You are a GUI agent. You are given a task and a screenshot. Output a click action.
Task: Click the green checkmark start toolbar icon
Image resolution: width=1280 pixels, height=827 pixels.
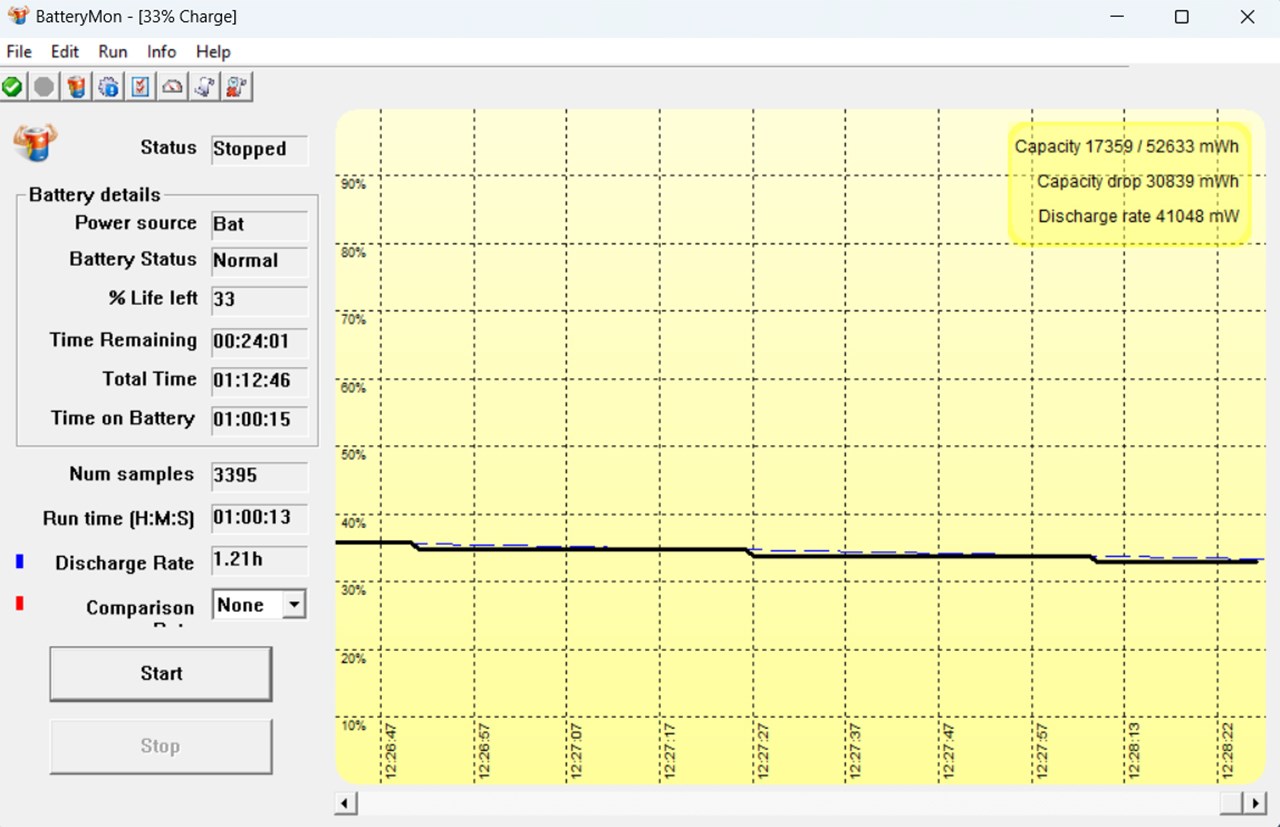[12, 88]
